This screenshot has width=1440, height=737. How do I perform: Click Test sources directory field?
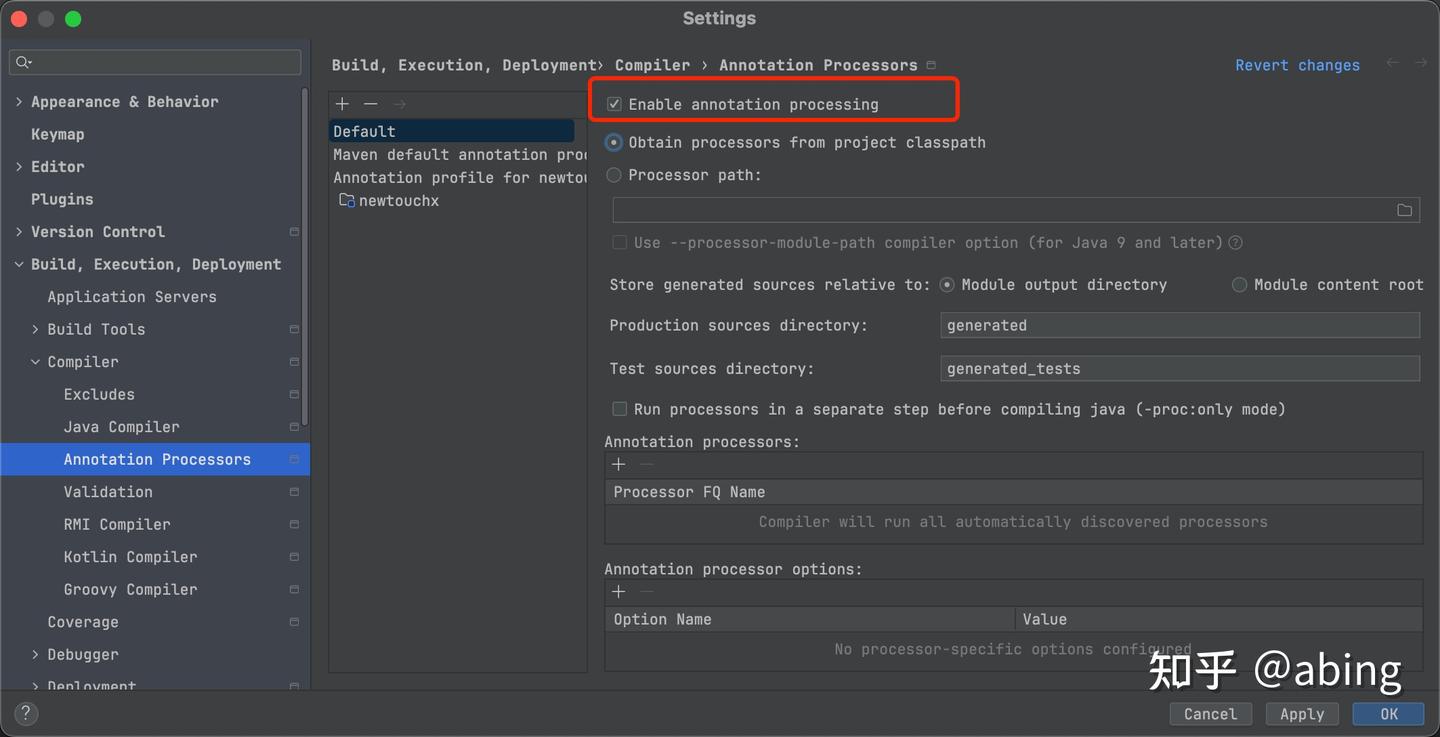coord(1180,368)
